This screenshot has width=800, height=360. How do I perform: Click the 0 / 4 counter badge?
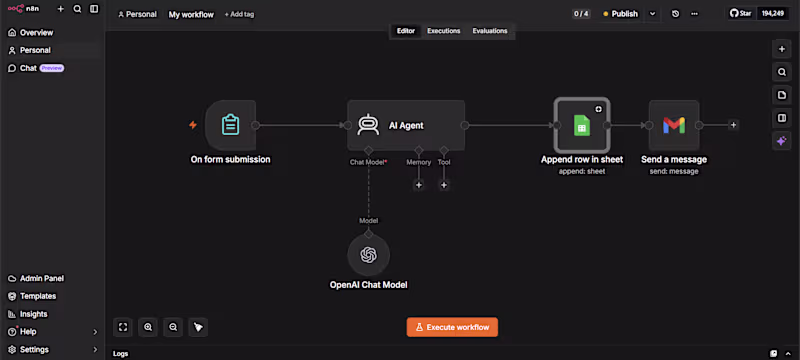point(581,14)
